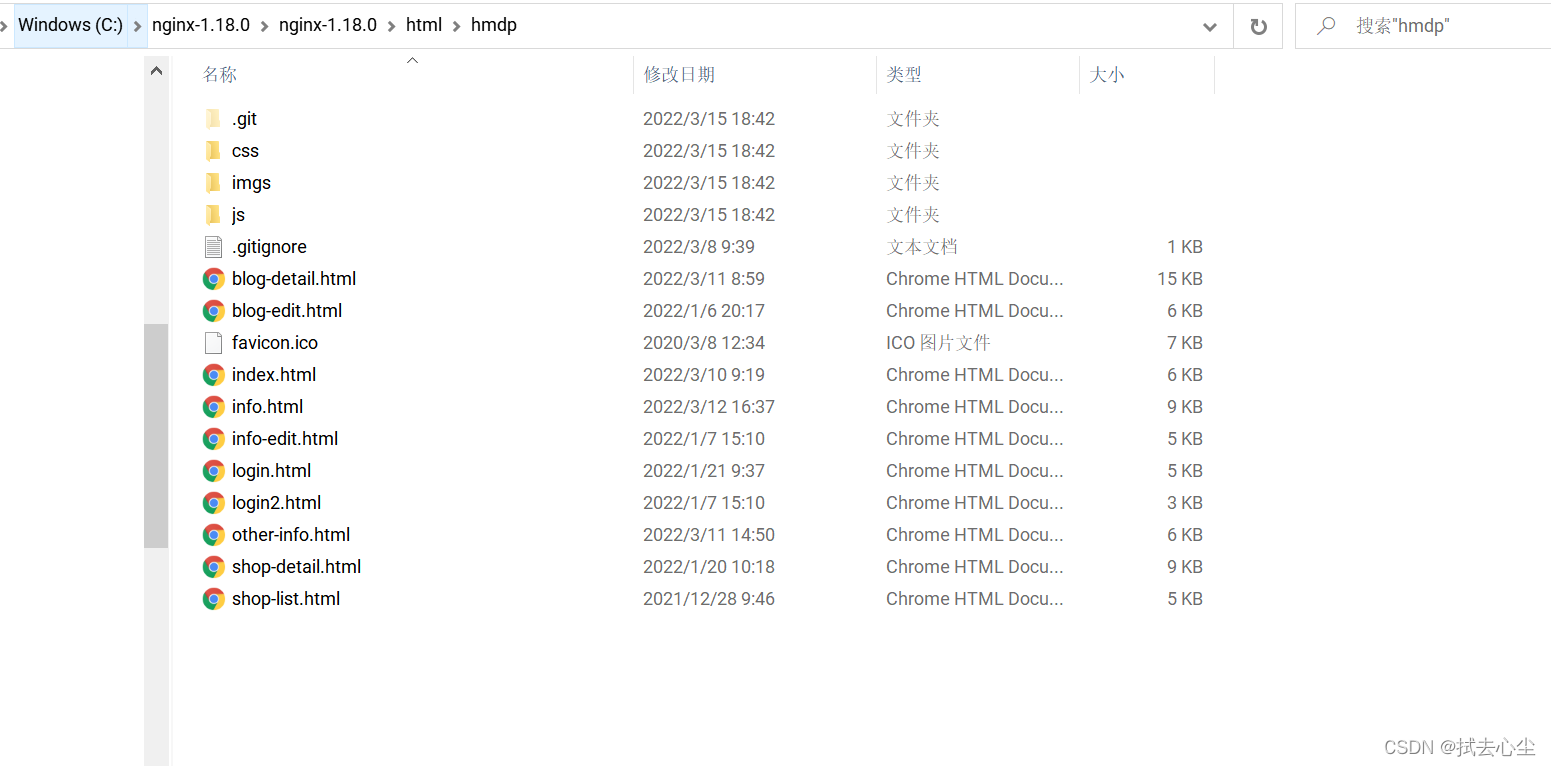The image size is (1551, 766).
Task: Click the 文本文档 type cell
Action: click(922, 247)
